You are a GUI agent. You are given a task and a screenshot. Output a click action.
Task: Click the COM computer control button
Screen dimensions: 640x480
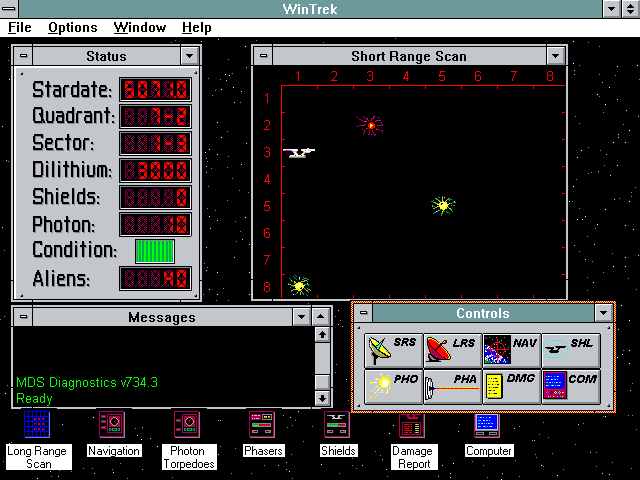pyautogui.click(x=571, y=386)
